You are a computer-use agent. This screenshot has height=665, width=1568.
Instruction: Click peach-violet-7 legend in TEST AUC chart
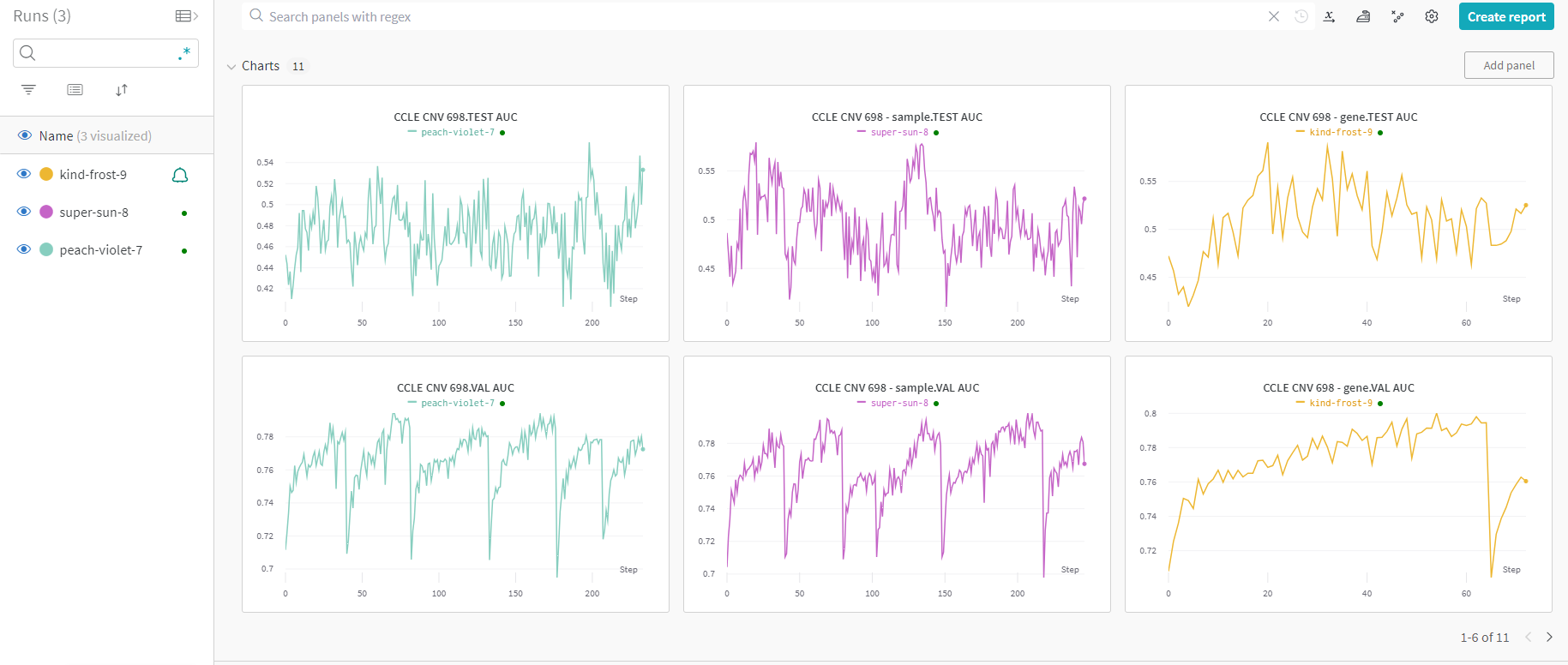457,132
